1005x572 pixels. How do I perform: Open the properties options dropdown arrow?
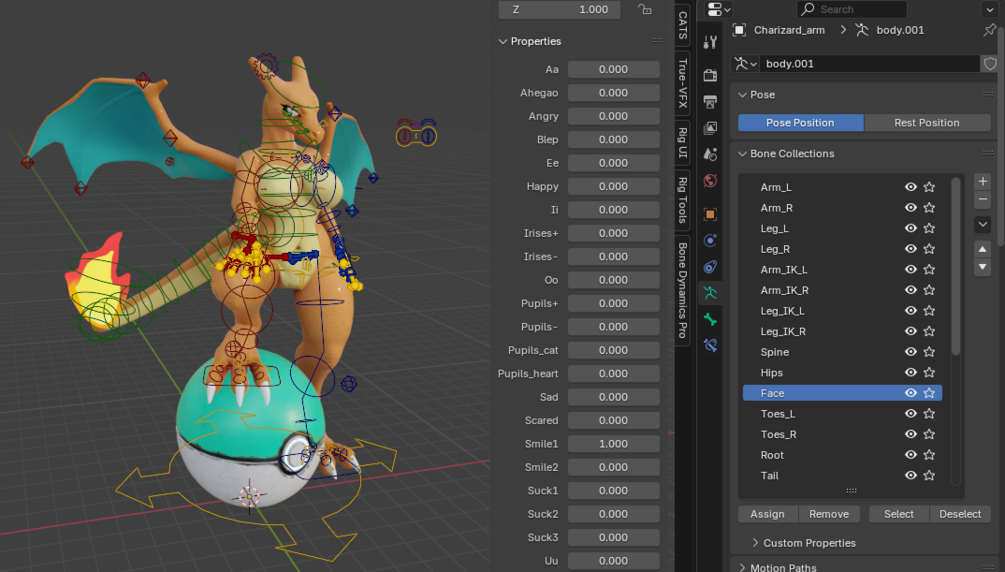[x=990, y=9]
